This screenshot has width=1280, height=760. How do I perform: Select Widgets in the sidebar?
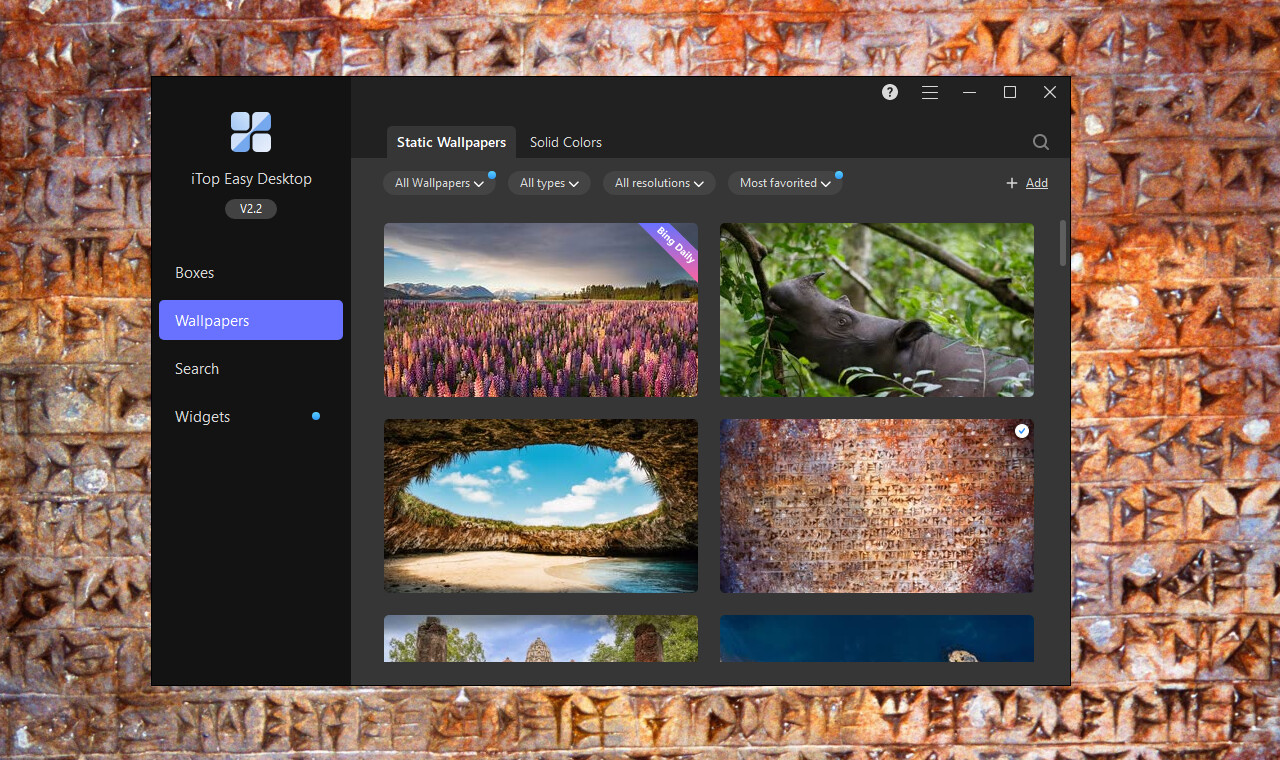pos(202,416)
